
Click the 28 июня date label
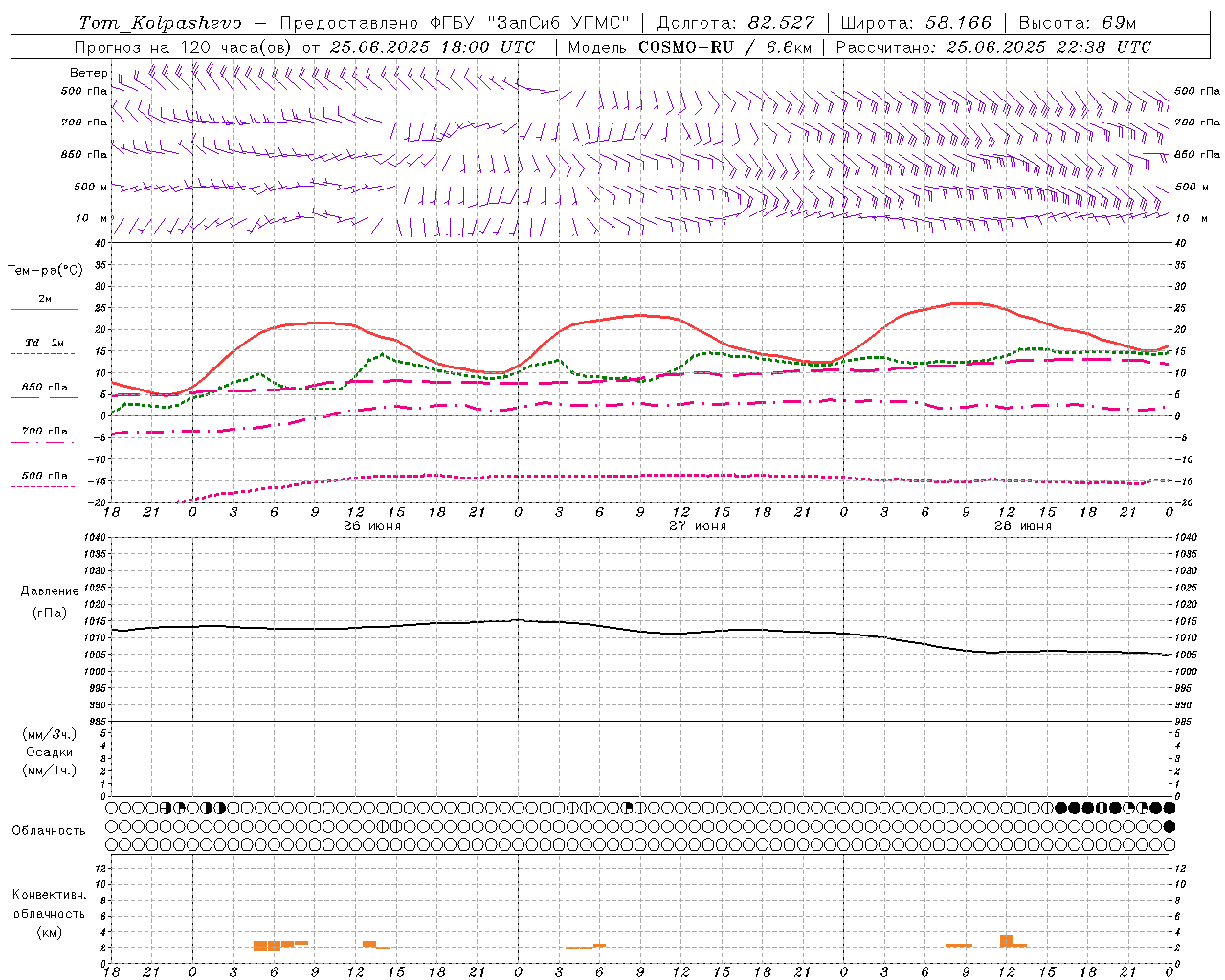[1022, 526]
